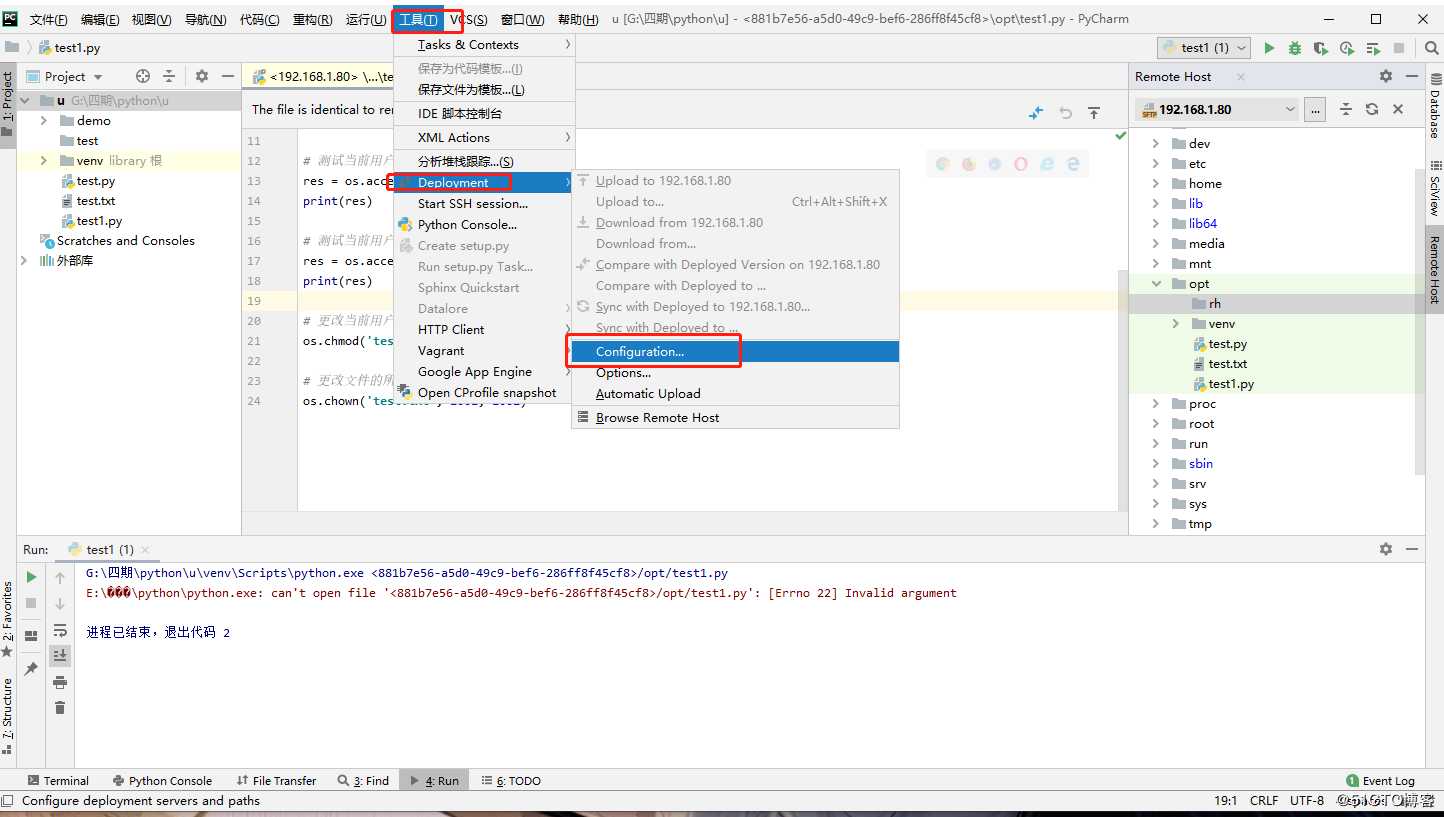
Task: Click the concurrency diagram run icon
Action: tap(1373, 48)
